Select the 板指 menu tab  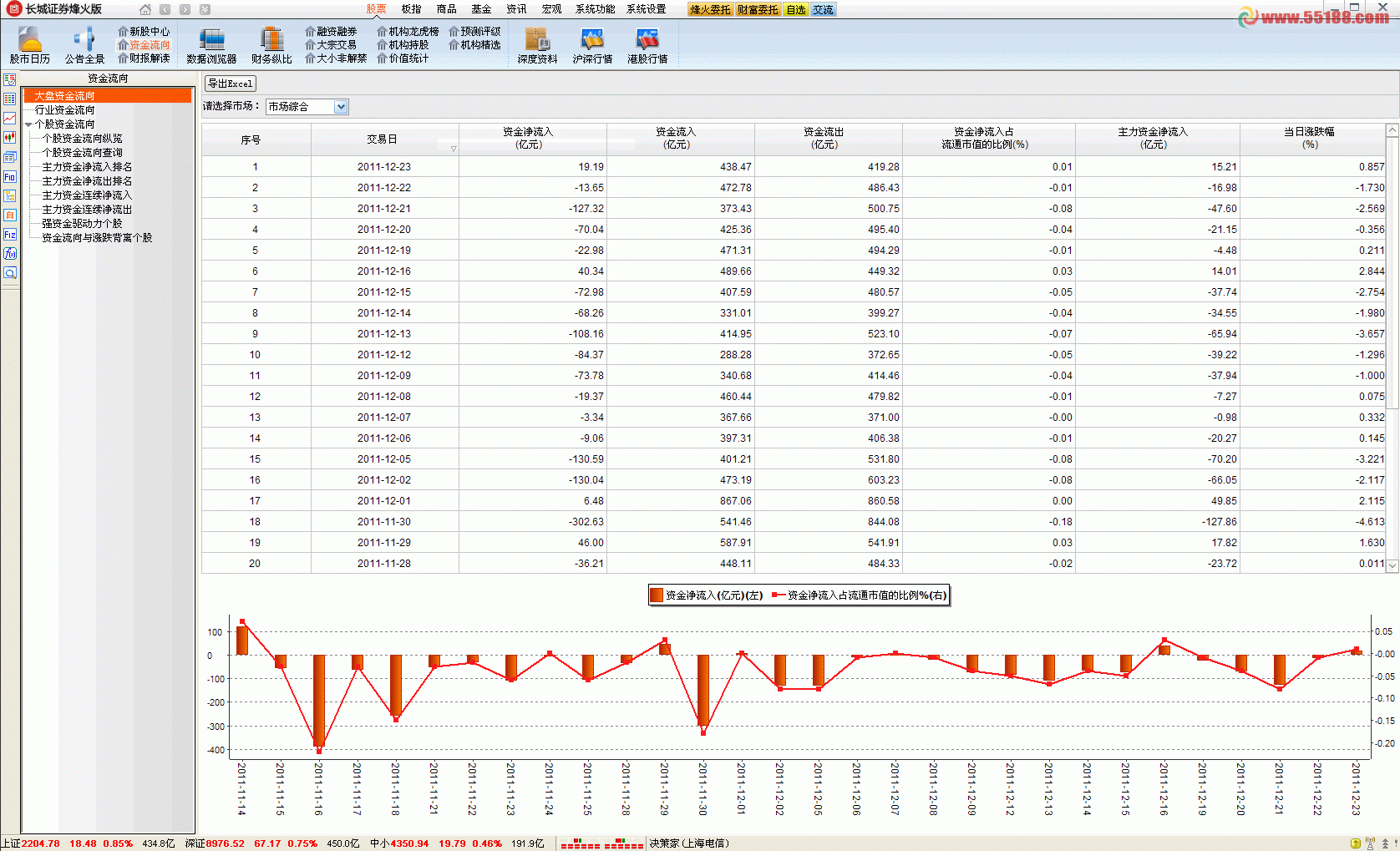click(411, 9)
